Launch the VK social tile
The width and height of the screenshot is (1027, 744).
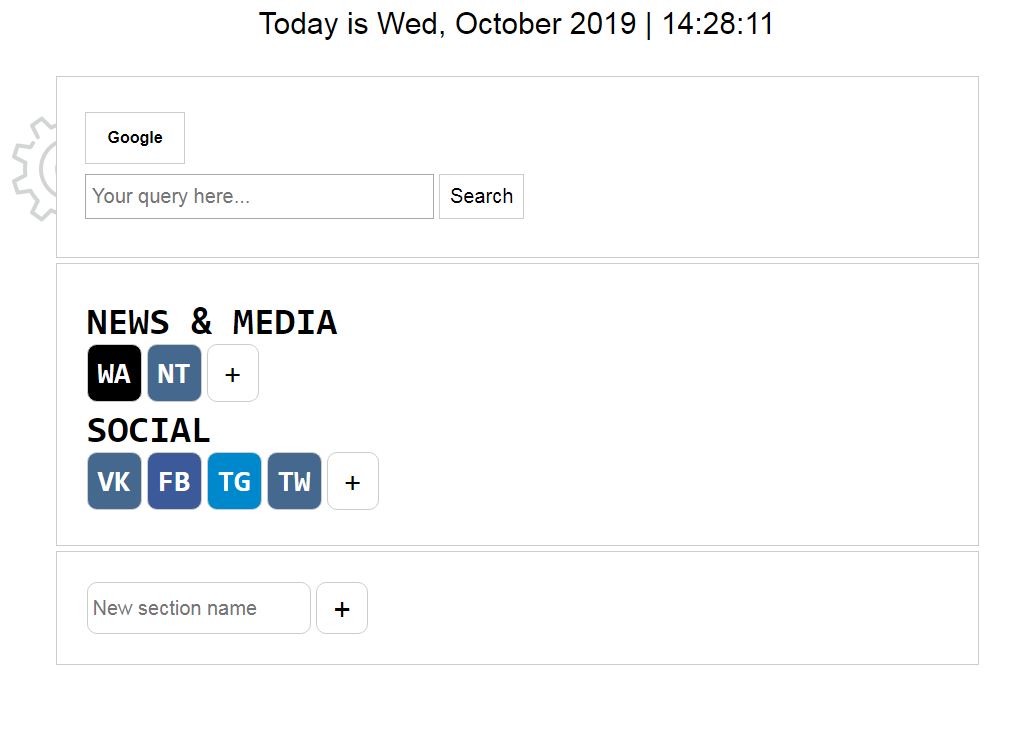coord(114,481)
